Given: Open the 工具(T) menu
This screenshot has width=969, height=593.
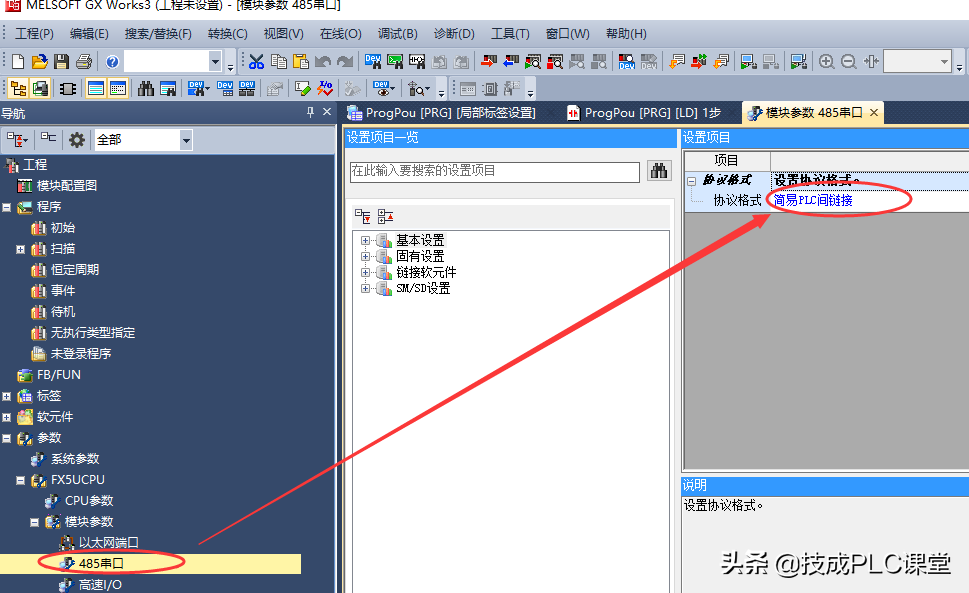Looking at the screenshot, I should click(510, 34).
